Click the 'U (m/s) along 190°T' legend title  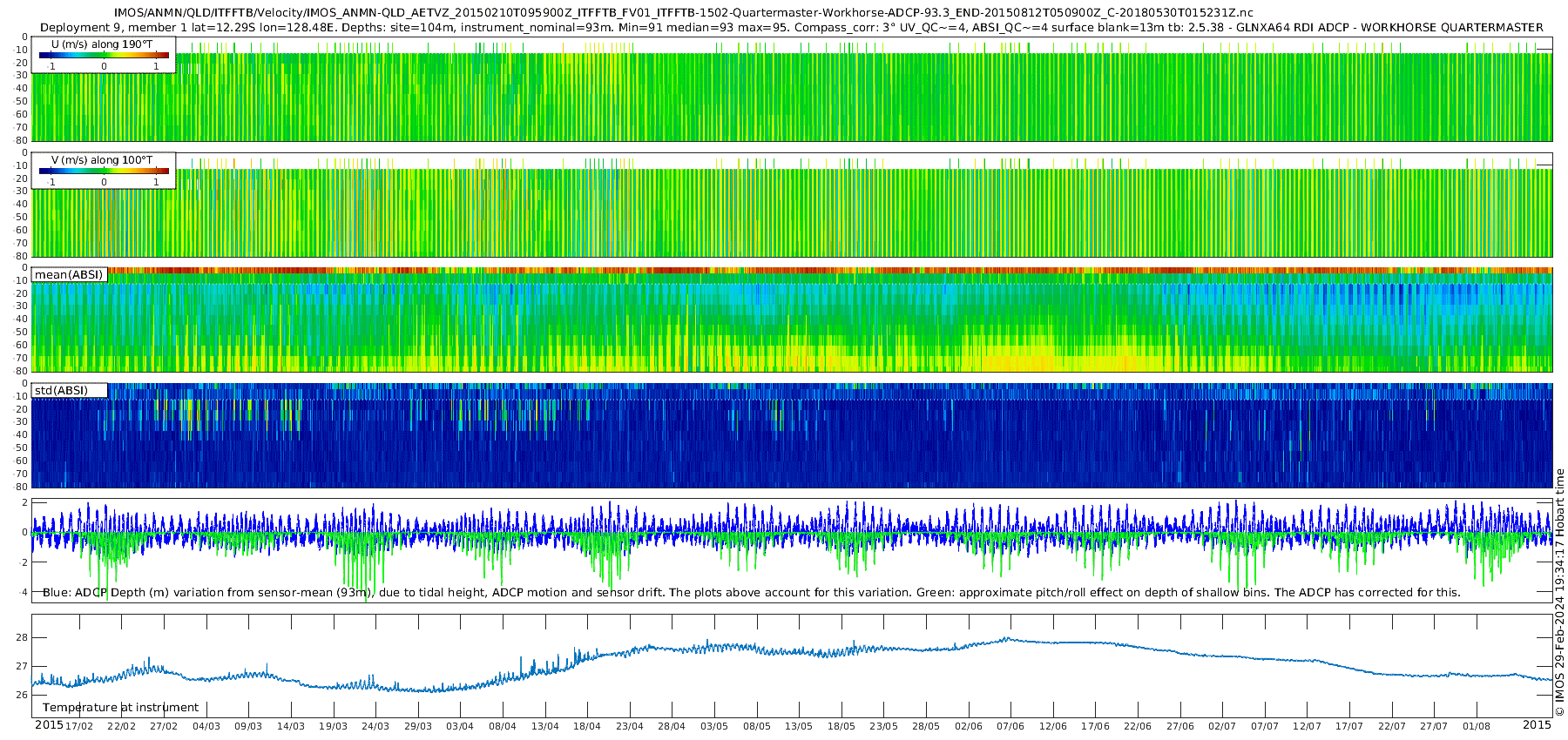tap(102, 44)
